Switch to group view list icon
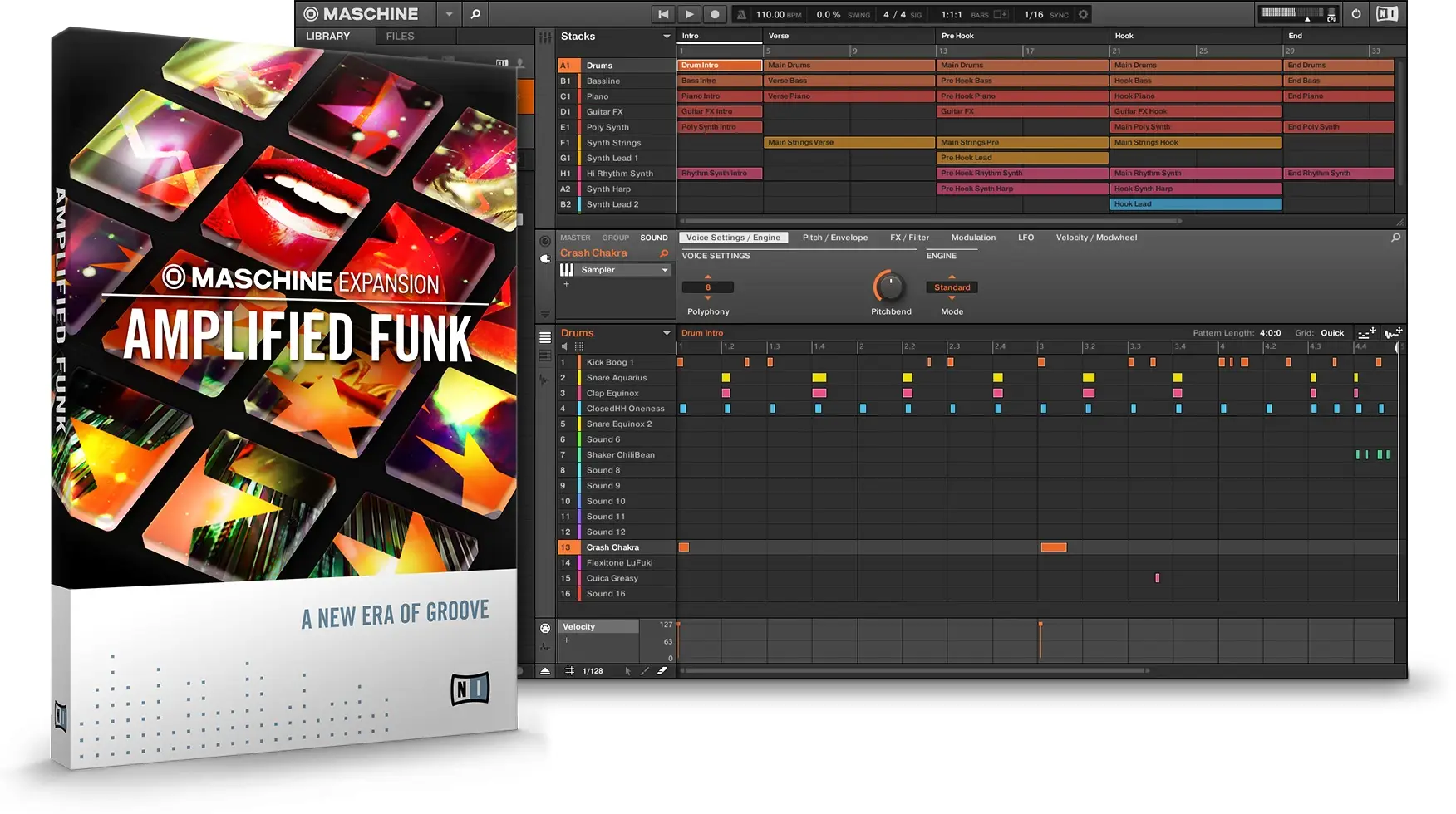1456x814 pixels. [x=545, y=337]
